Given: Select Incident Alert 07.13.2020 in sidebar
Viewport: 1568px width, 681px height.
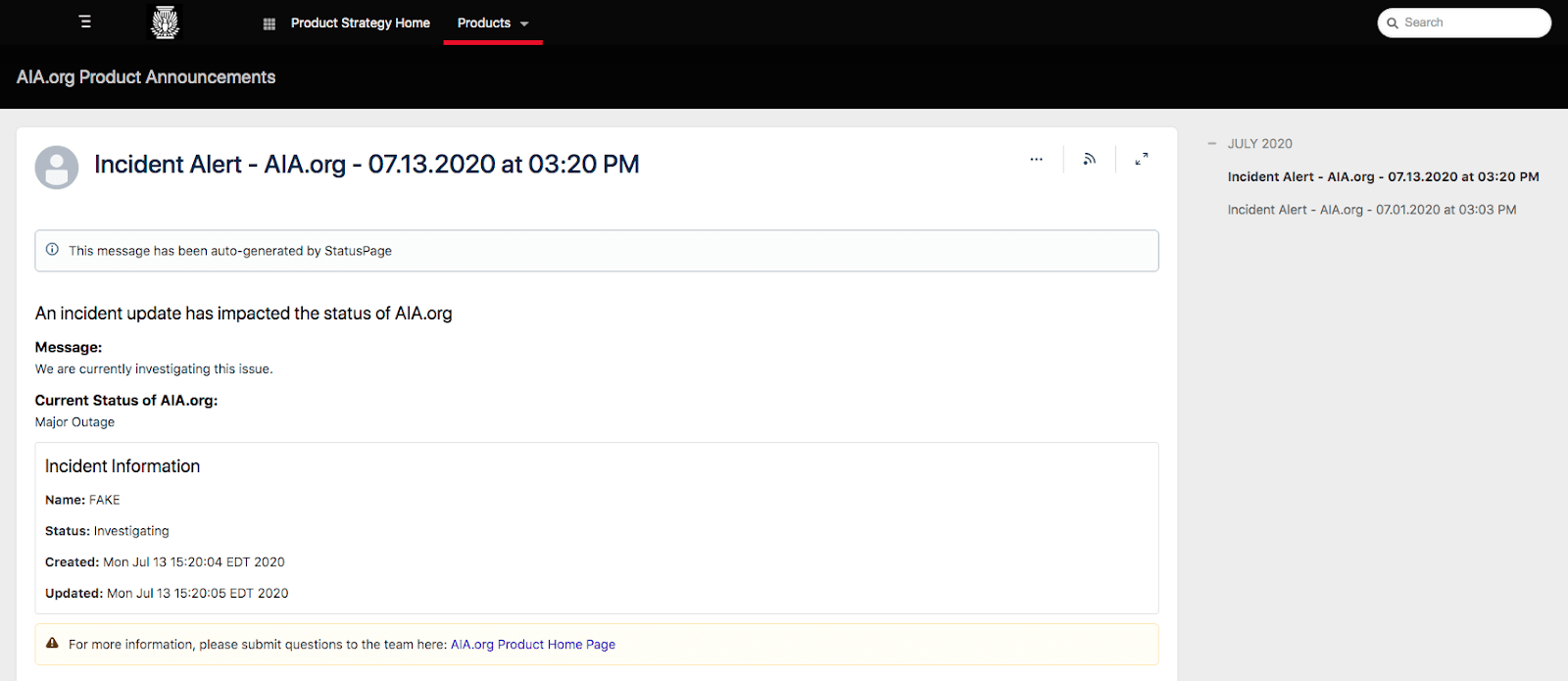Looking at the screenshot, I should (x=1383, y=177).
